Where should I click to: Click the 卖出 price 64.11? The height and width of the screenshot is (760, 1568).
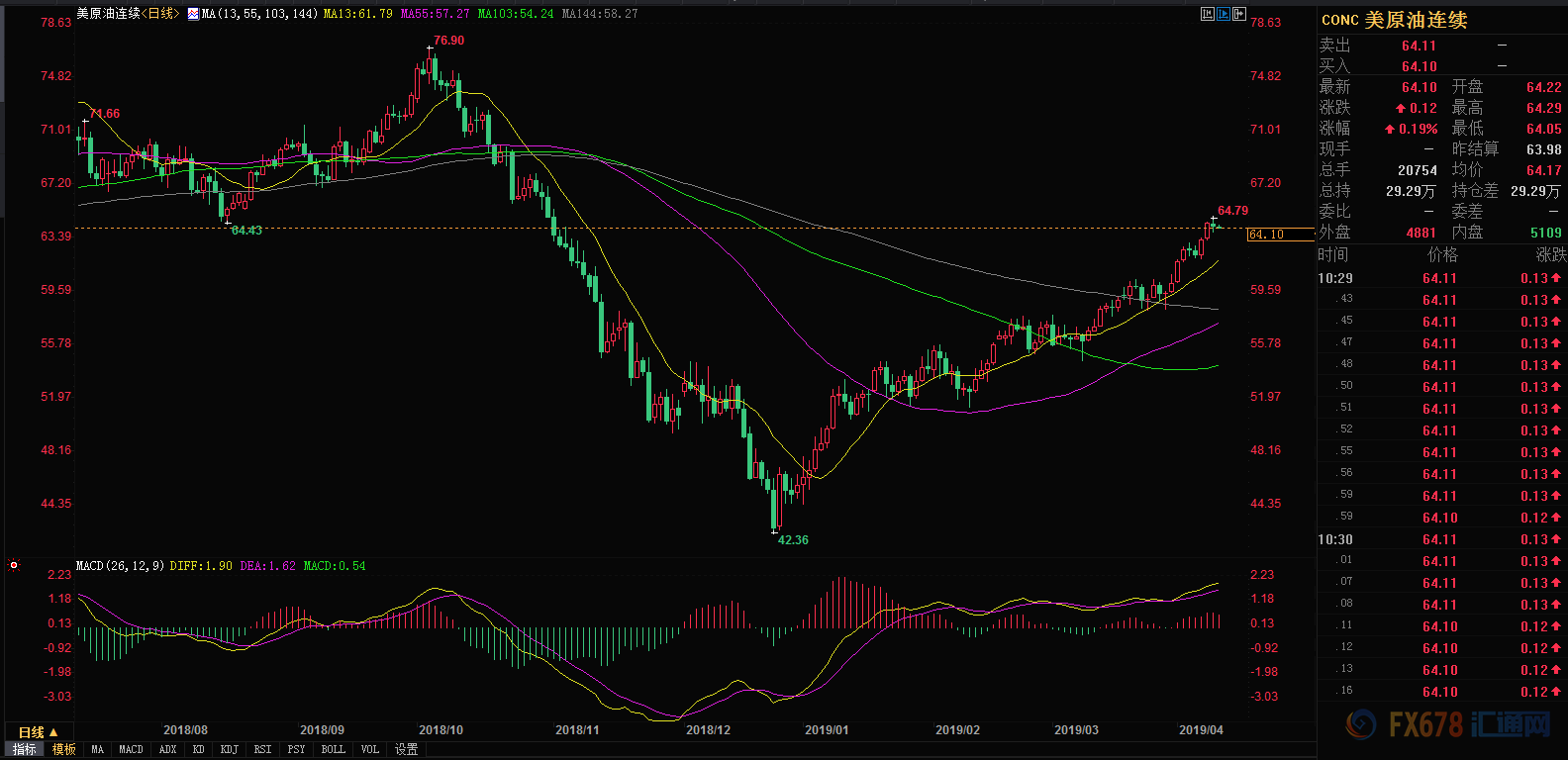coord(1419,46)
